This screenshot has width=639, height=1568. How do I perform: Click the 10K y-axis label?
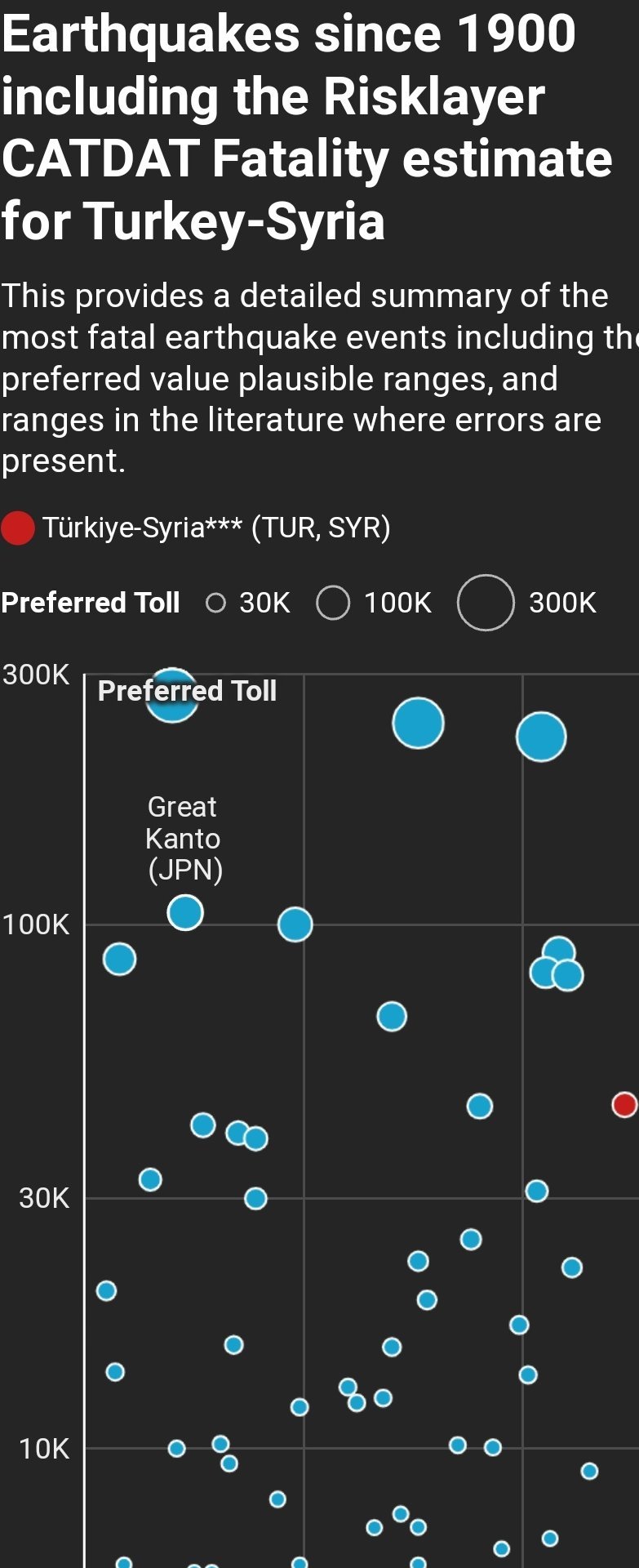tap(44, 1449)
